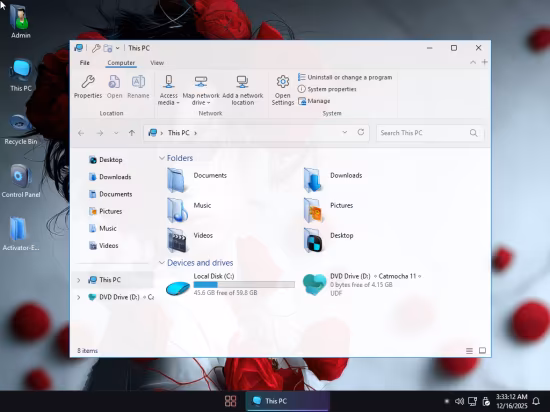Screen dimensions: 550x412
Task: Collapse the ribbon with the chevron
Action: [x=473, y=62]
